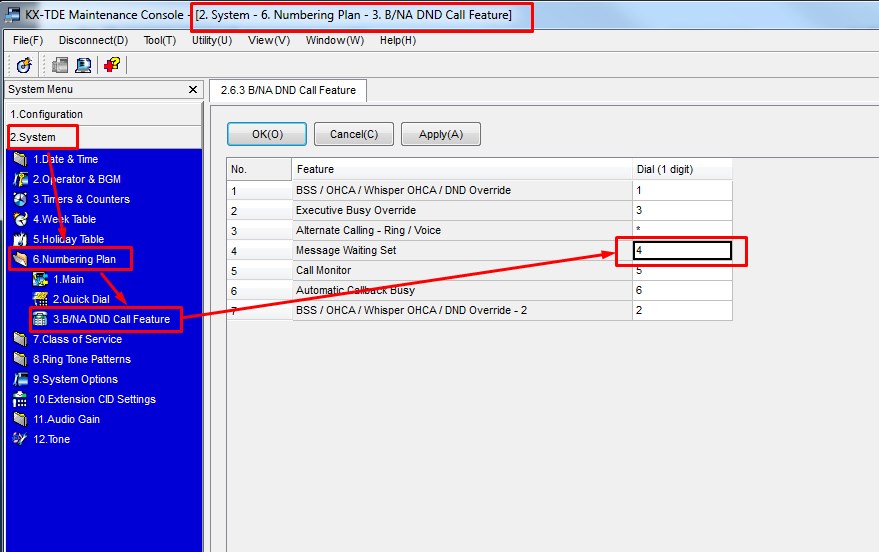Click the Audio Gain folder icon

pos(20,419)
